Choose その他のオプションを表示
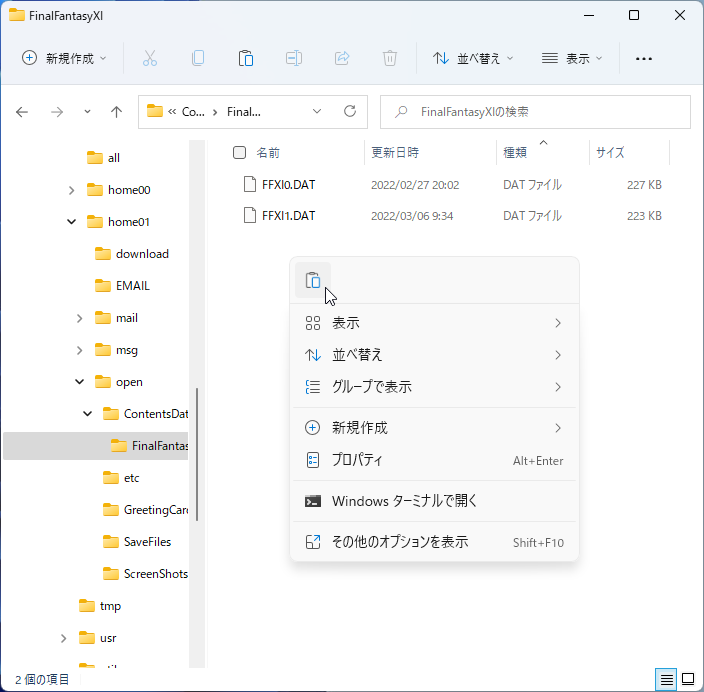The width and height of the screenshot is (704, 692). point(434,542)
